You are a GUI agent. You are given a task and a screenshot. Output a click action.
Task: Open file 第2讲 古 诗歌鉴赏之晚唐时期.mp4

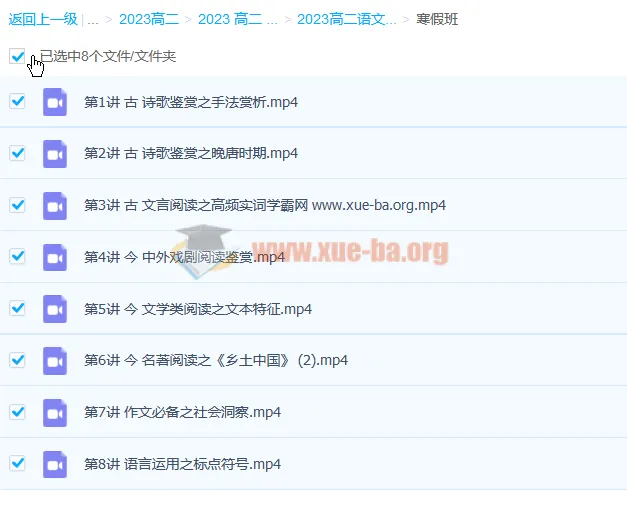click(x=191, y=153)
